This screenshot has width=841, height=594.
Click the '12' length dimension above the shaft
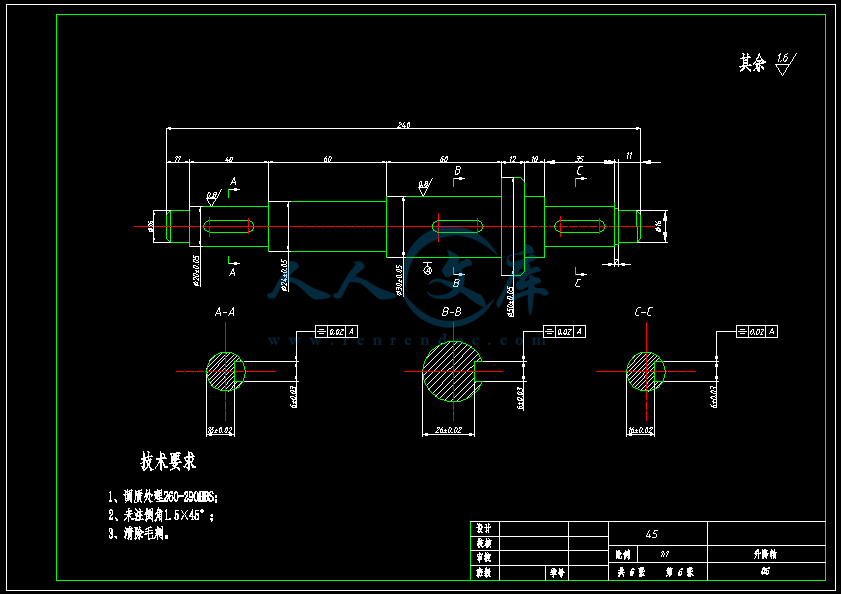pos(512,159)
